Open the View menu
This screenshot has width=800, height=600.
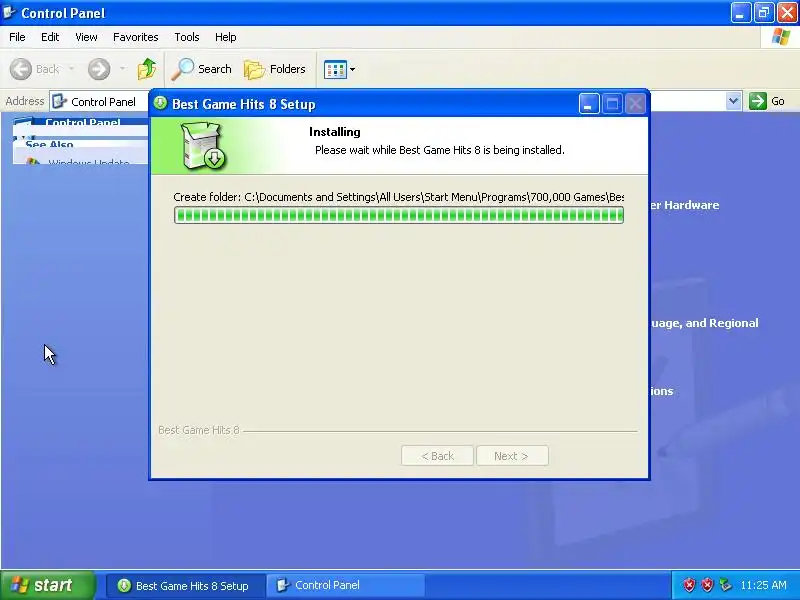86,37
